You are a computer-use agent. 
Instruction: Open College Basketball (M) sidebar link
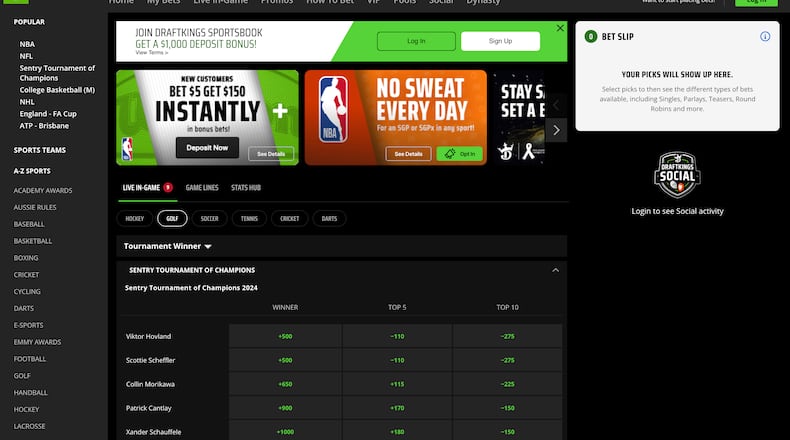point(57,90)
